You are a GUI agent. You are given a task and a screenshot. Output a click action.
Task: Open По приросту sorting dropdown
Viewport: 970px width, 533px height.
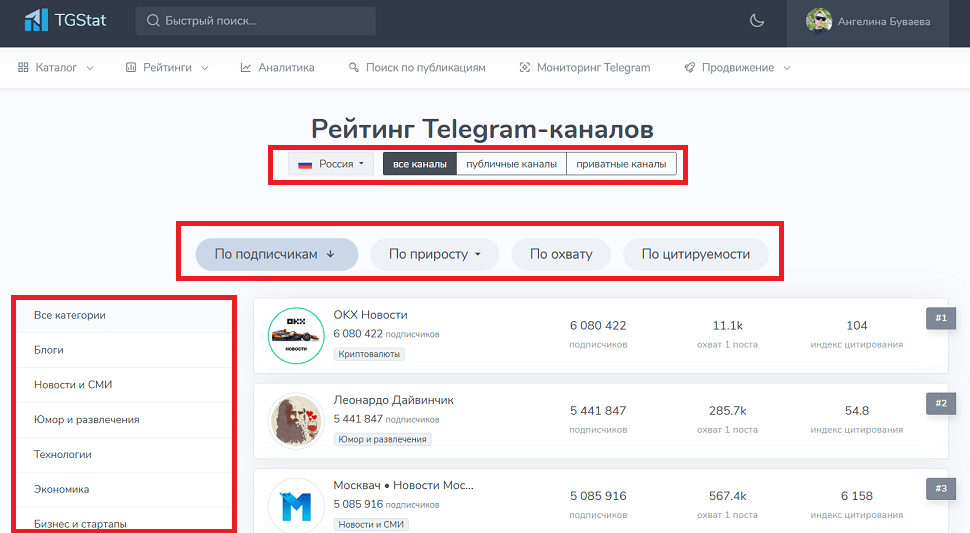click(434, 254)
